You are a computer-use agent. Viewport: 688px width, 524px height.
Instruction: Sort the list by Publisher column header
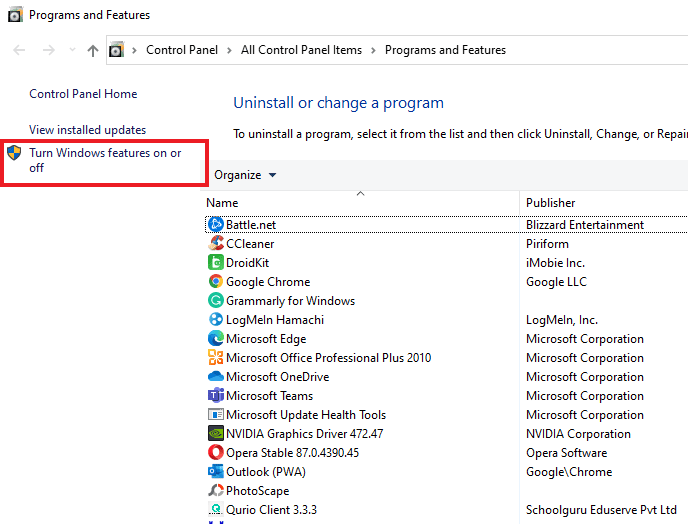coord(551,203)
